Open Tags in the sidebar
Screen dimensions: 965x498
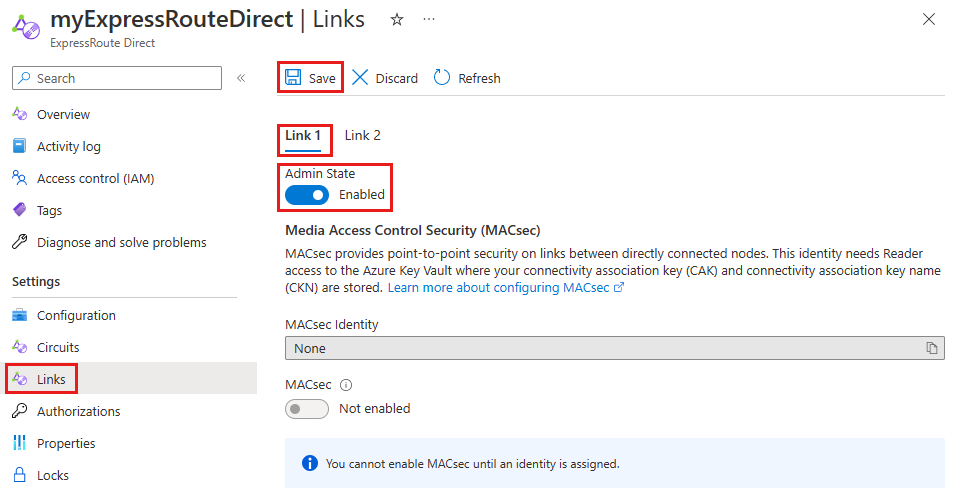pos(49,210)
